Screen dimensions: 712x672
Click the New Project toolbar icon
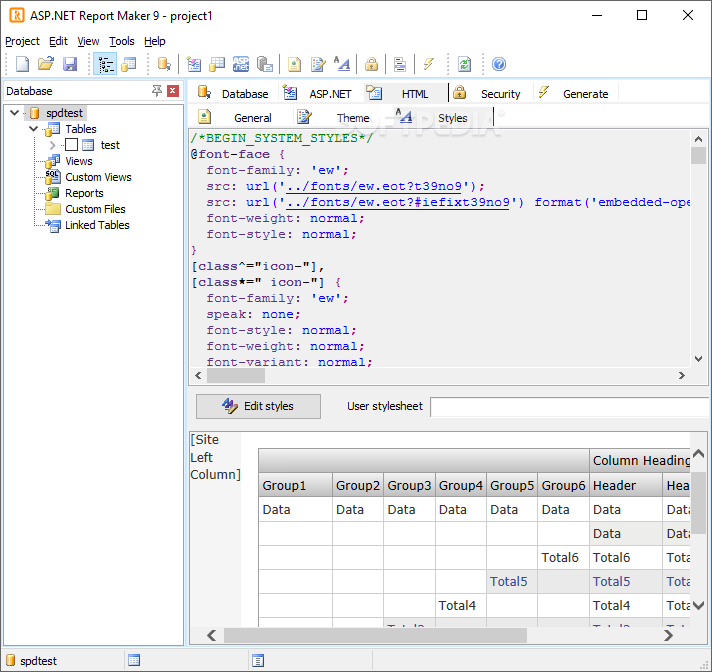[22, 64]
